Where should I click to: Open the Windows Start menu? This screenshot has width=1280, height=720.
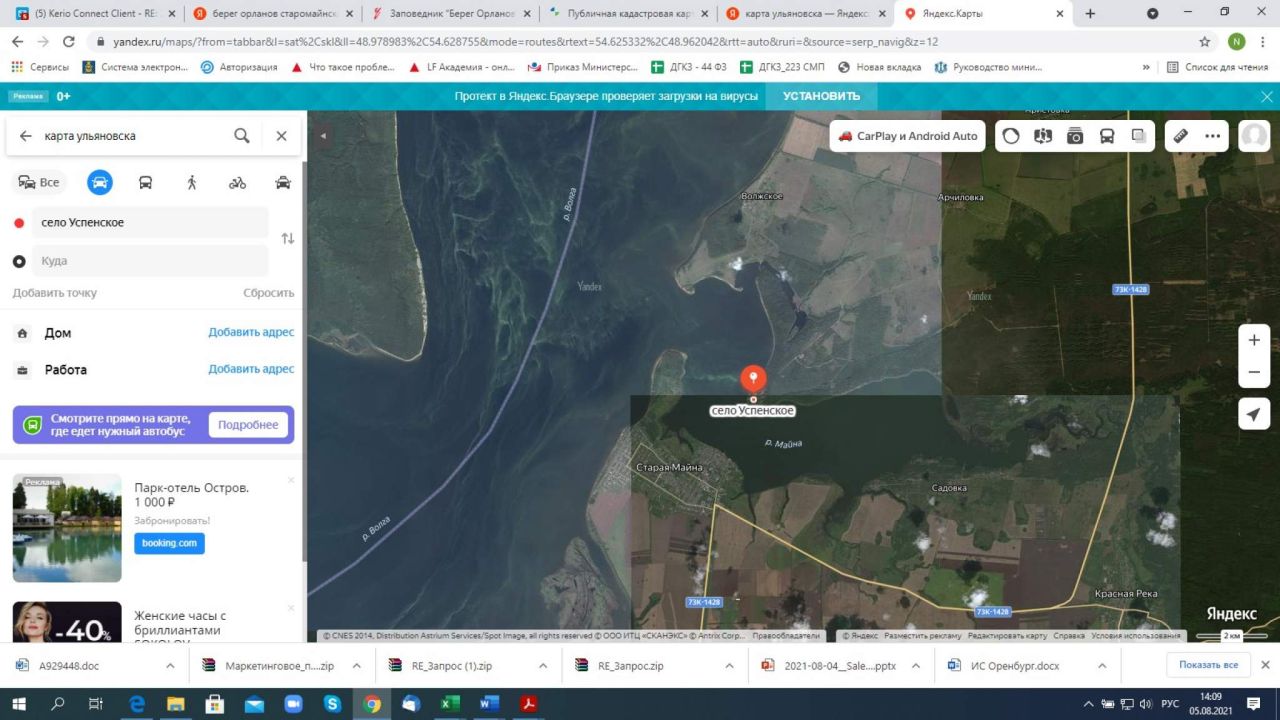(x=20, y=704)
